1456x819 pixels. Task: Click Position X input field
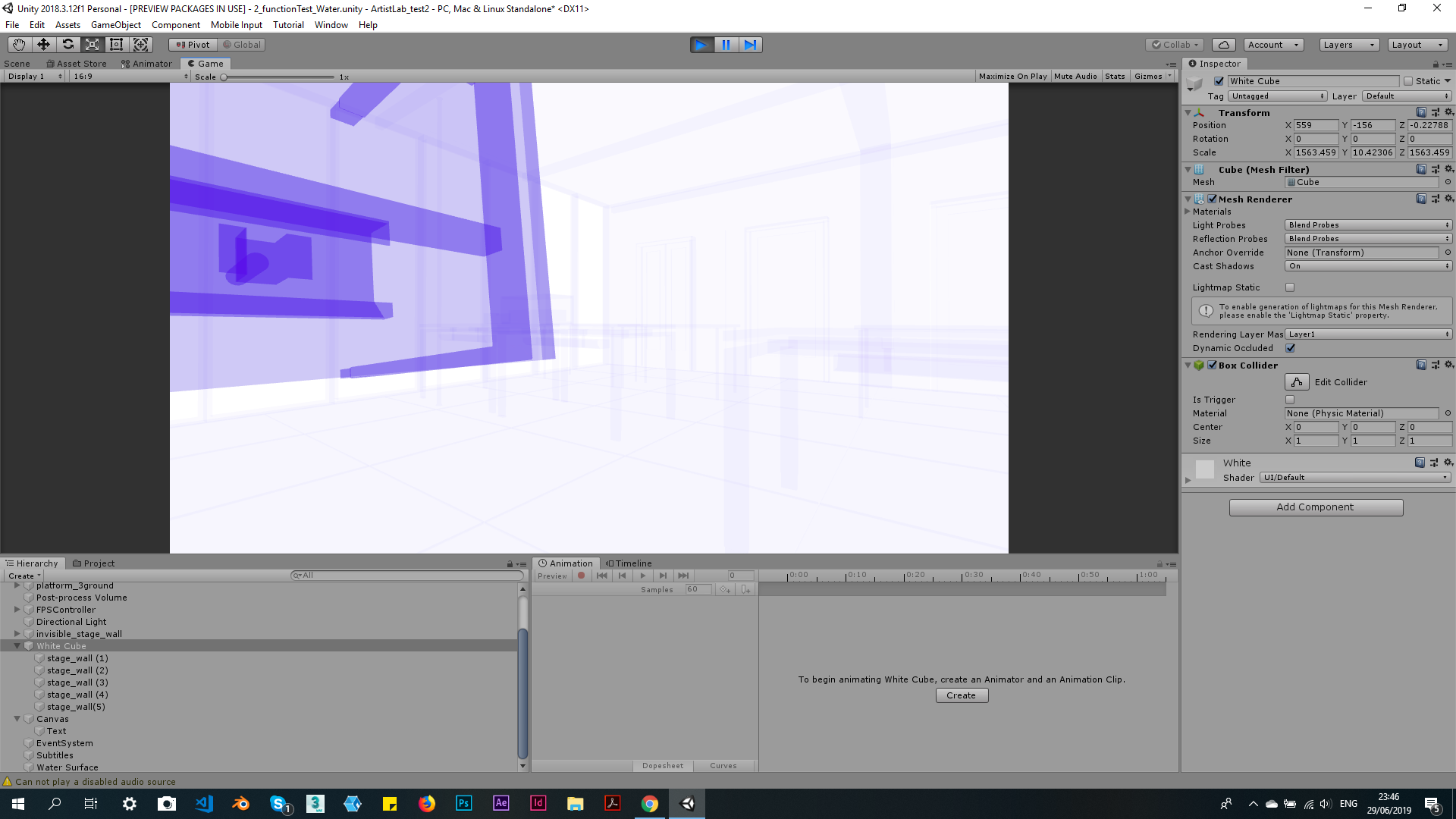(1316, 125)
